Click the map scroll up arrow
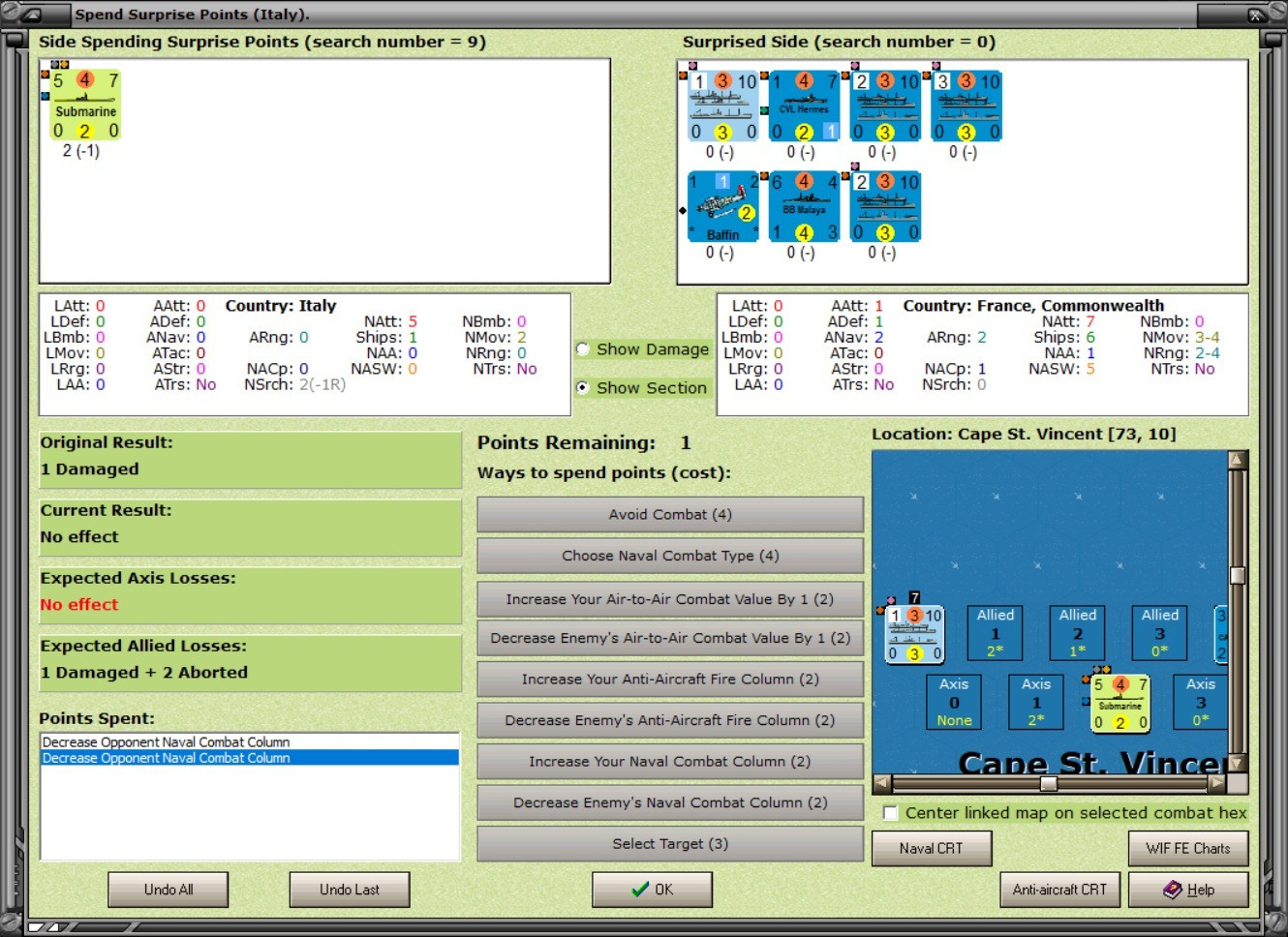Image resolution: width=1288 pixels, height=937 pixels. point(1237,459)
